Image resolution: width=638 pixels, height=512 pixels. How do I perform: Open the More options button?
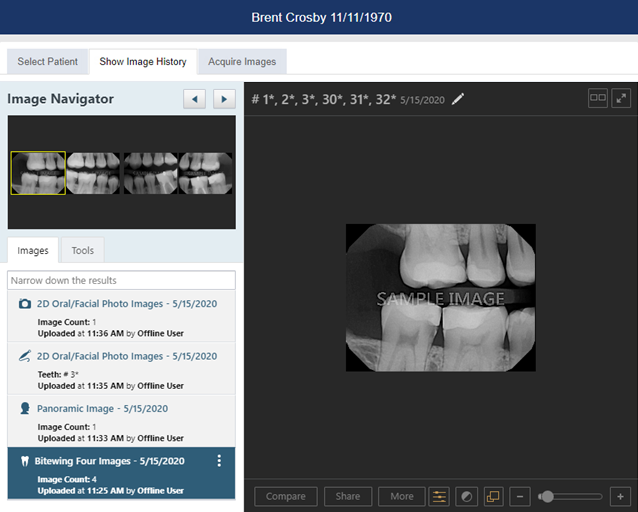402,497
